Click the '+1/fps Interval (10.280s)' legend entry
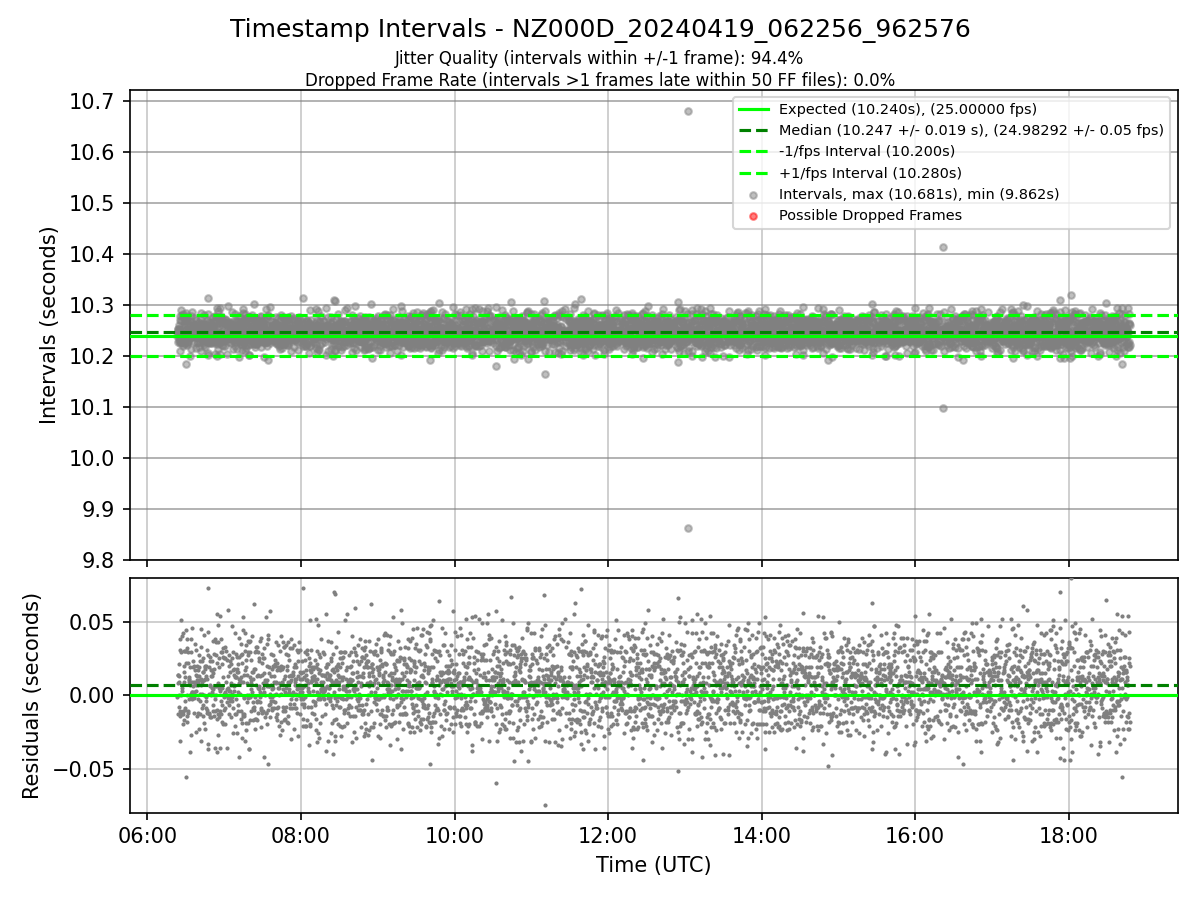 pos(868,172)
